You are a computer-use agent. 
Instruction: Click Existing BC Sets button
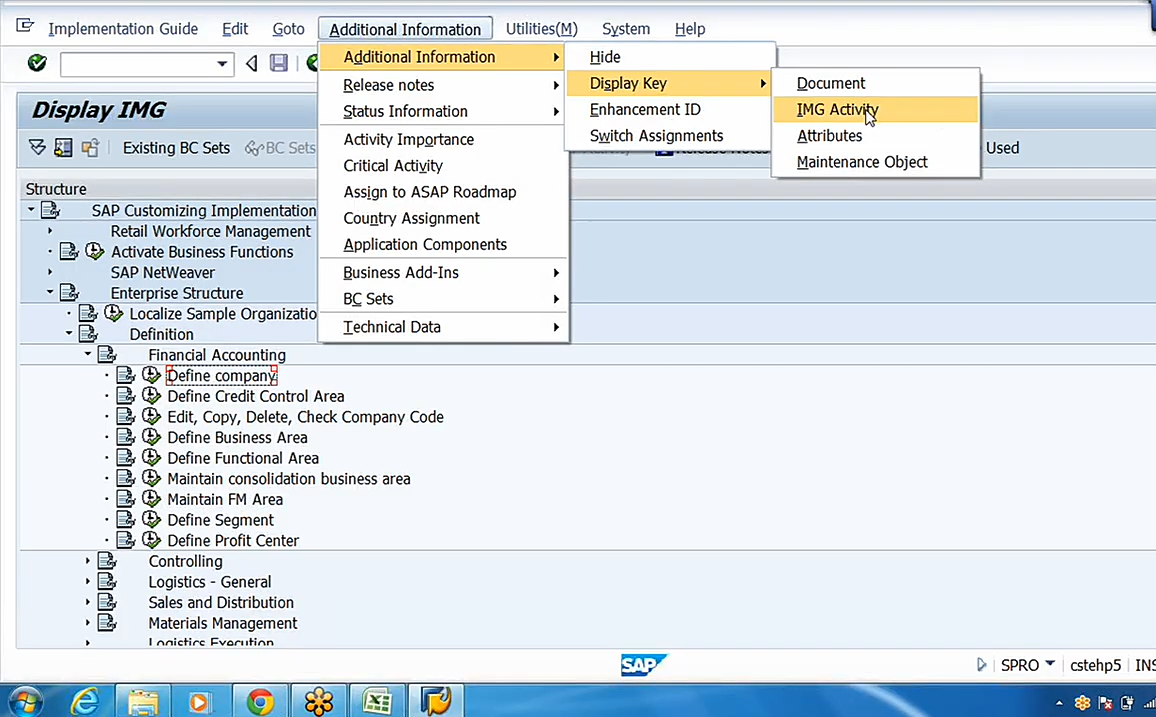click(176, 148)
